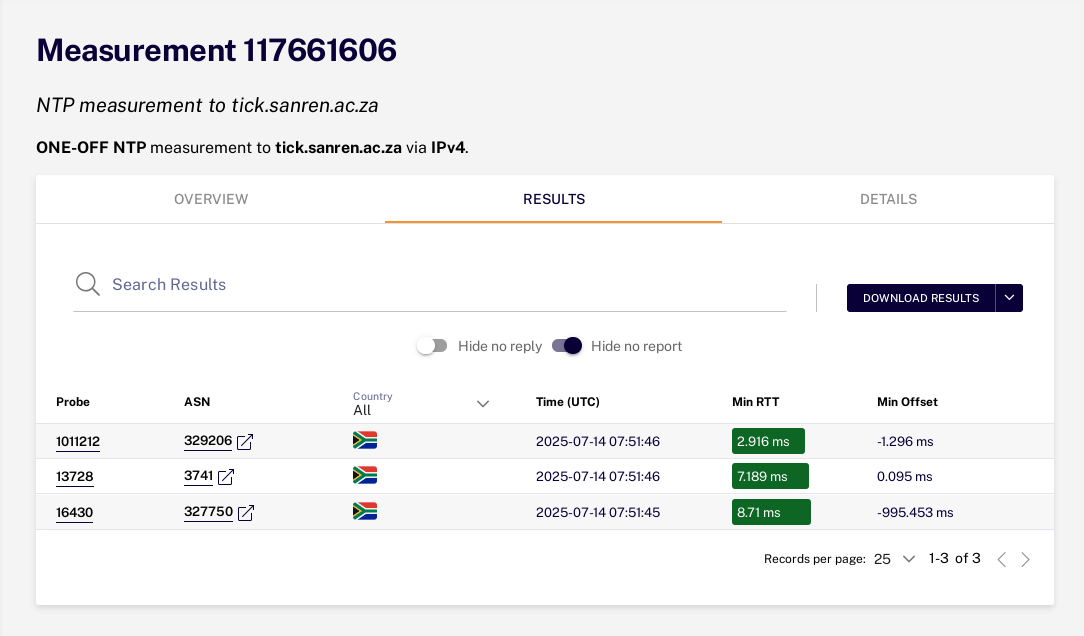Go to next results page arrow
1084x636 pixels.
tap(1025, 559)
